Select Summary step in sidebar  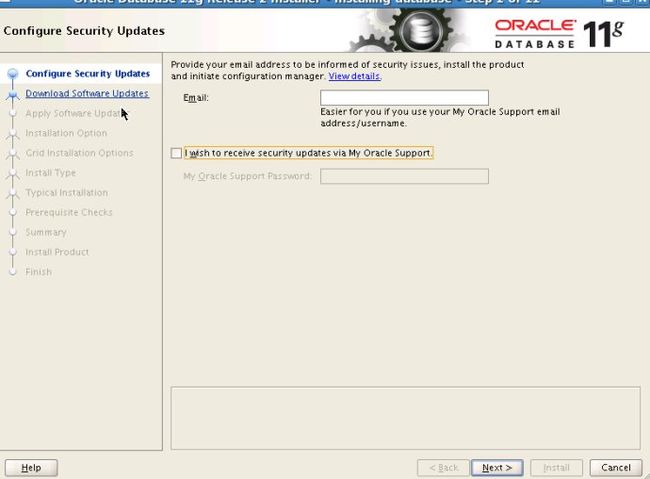[x=46, y=232]
